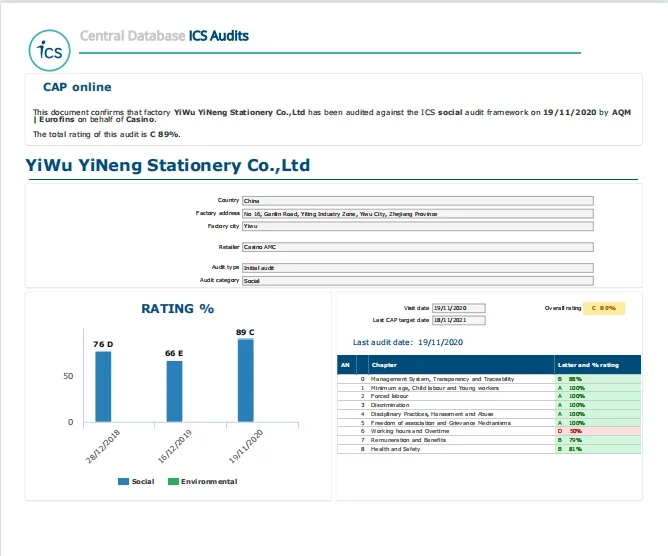The height and width of the screenshot is (556, 668).
Task: Click the B 88% rating cell
Action: click(x=598, y=379)
